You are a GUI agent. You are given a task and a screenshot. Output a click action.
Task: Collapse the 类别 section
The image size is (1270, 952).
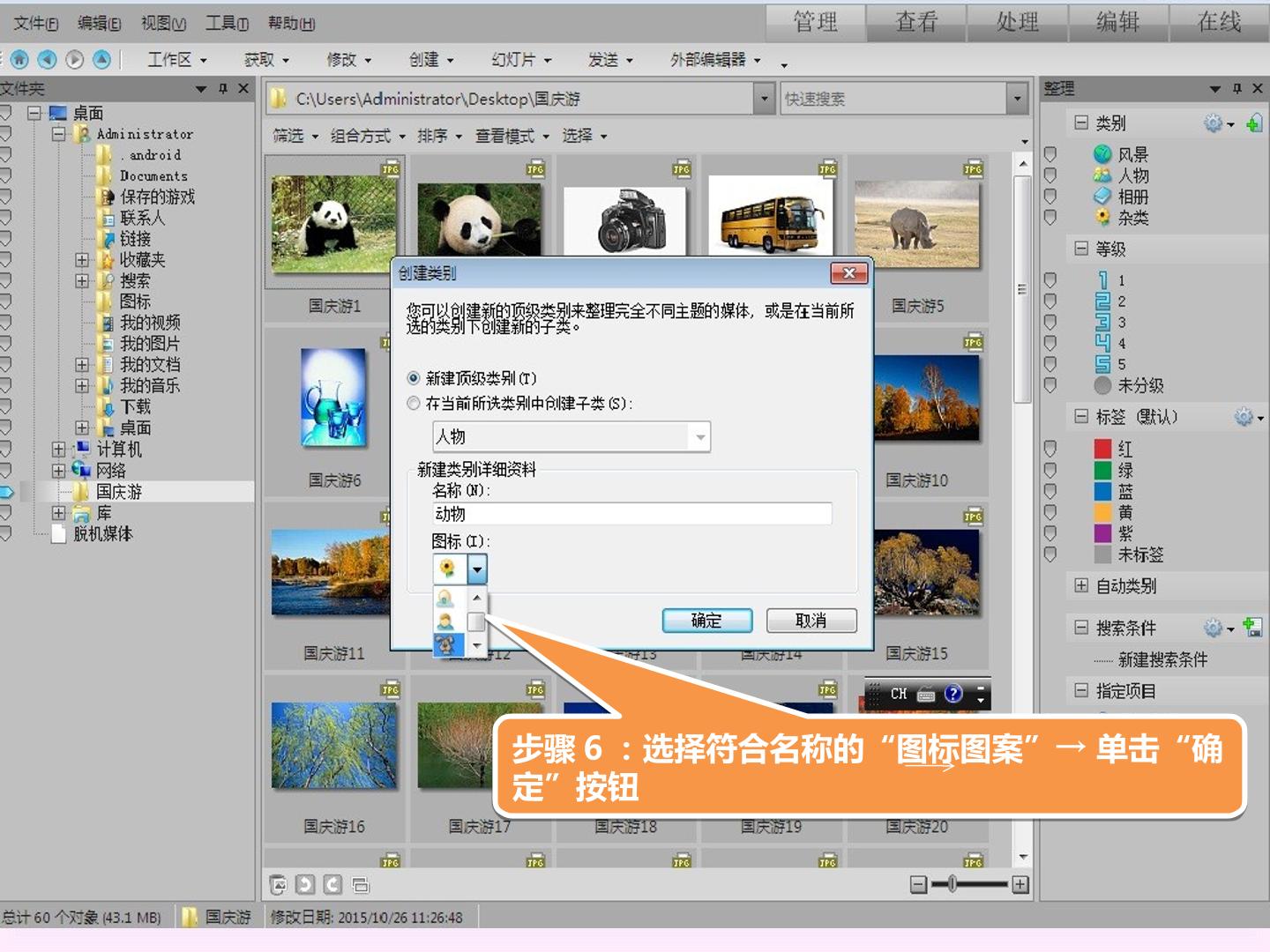1080,123
